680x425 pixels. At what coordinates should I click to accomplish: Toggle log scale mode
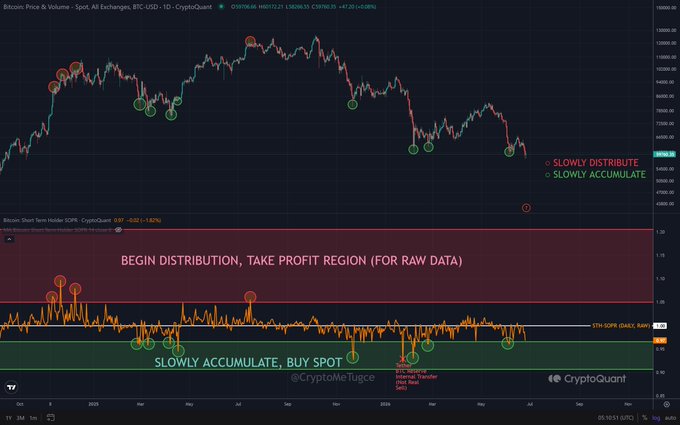click(656, 418)
